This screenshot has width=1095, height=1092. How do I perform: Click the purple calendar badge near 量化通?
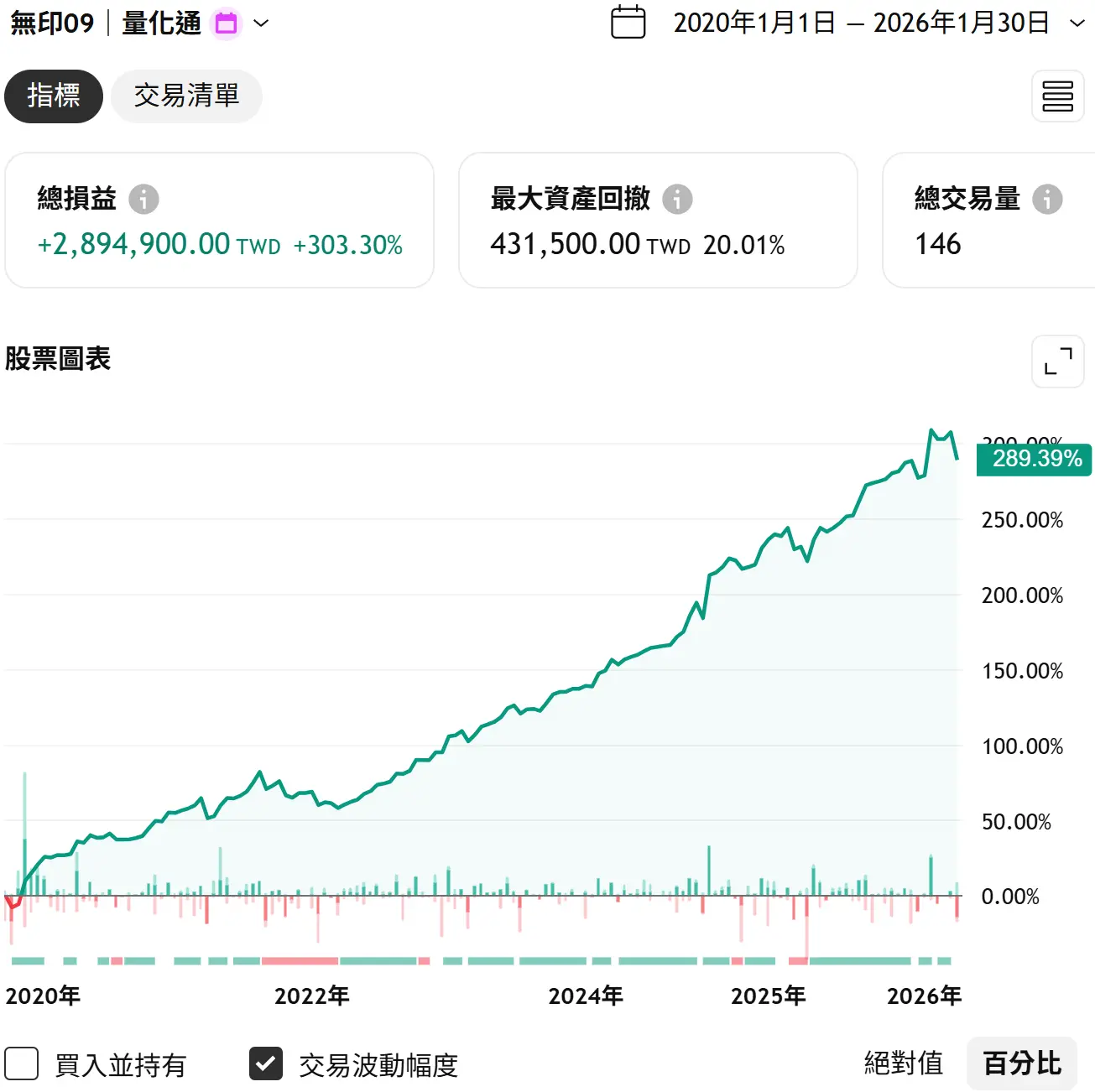(x=226, y=23)
